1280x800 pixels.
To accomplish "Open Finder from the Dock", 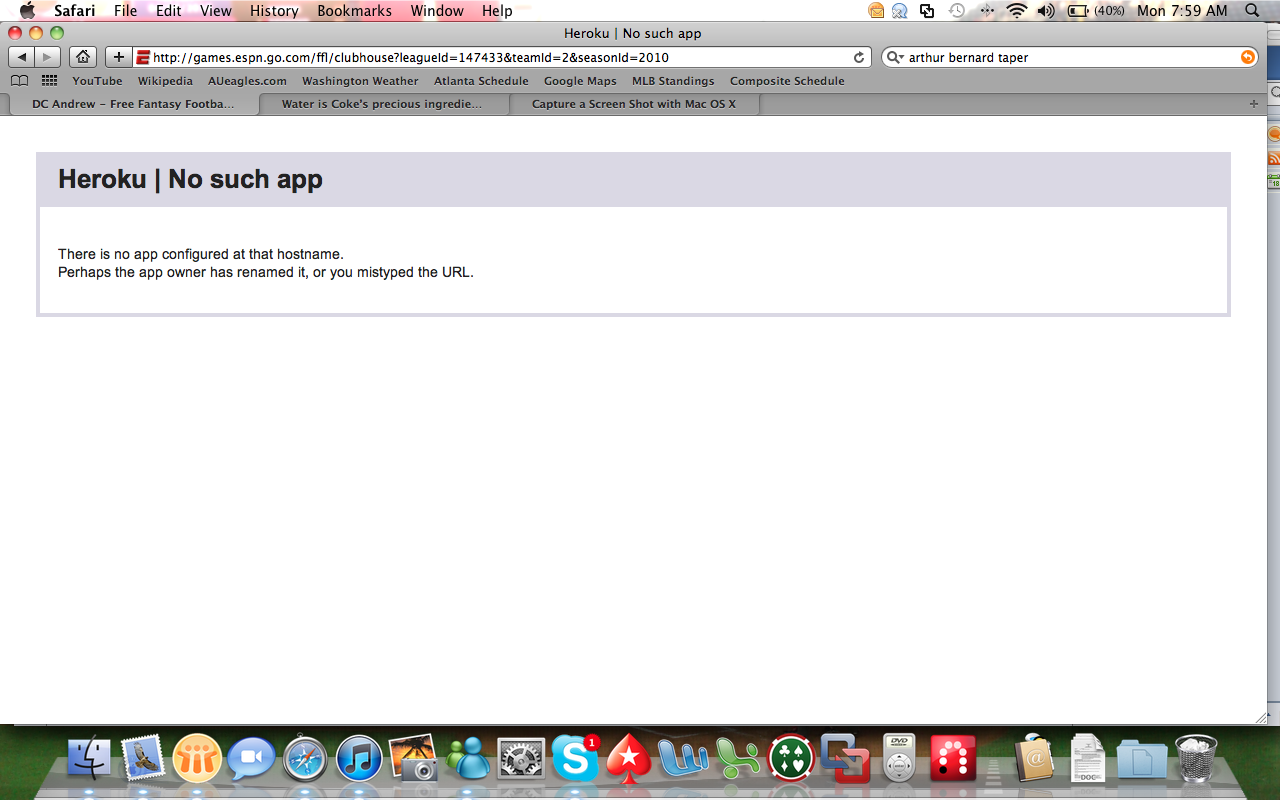I will [91, 758].
